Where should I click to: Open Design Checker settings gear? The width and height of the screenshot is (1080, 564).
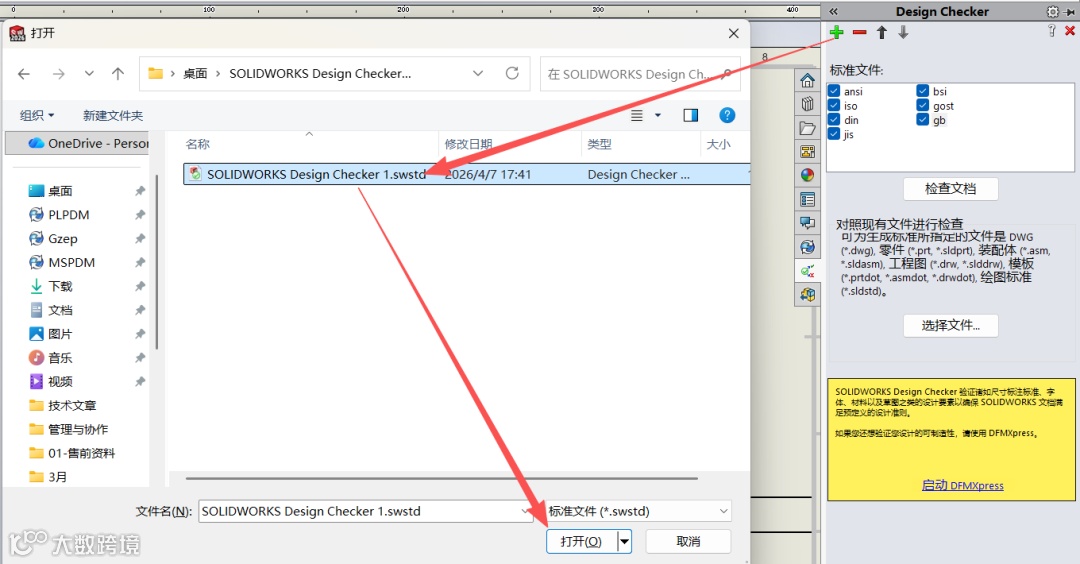[x=1052, y=11]
